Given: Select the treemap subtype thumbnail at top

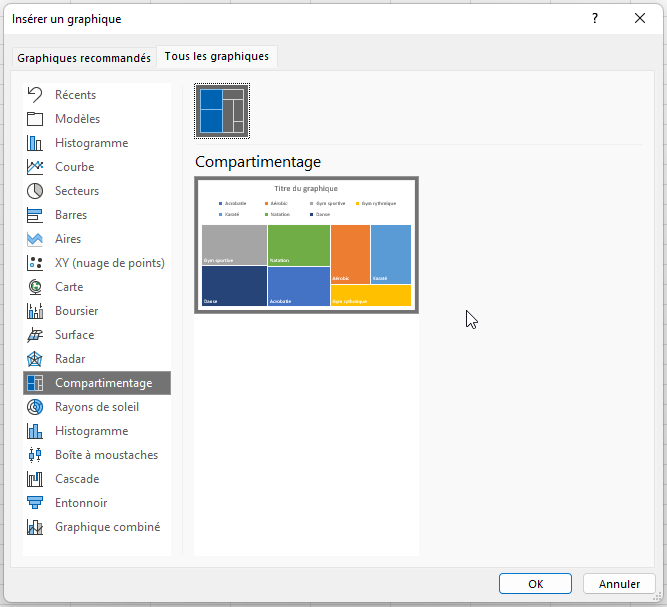Looking at the screenshot, I should [x=222, y=110].
